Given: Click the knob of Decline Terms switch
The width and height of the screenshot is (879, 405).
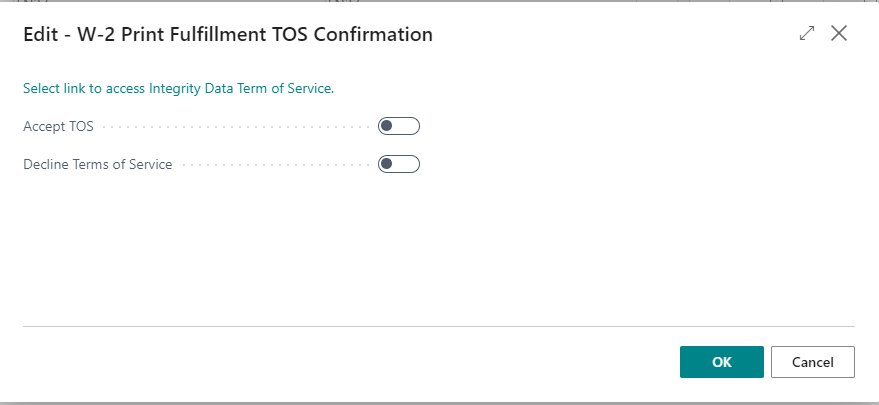Looking at the screenshot, I should 386,164.
